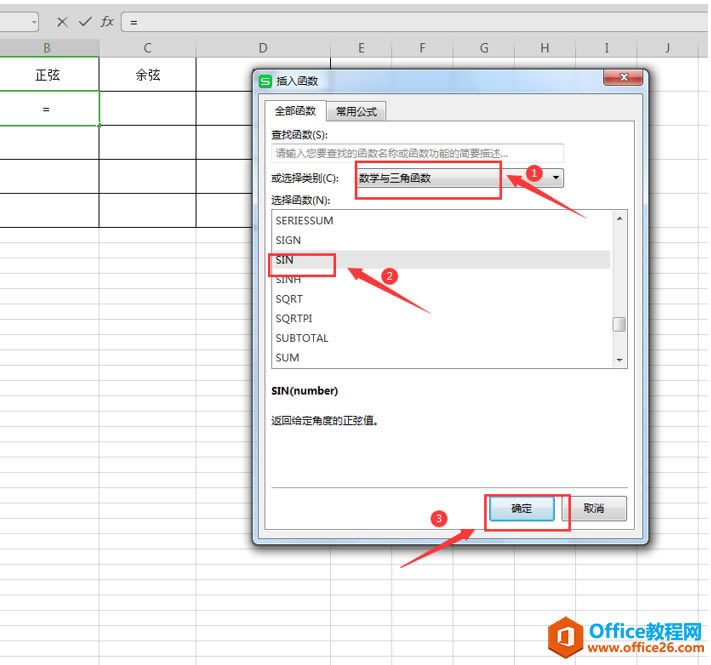Click into the formula bar input
The image size is (711, 665).
(x=415, y=22)
